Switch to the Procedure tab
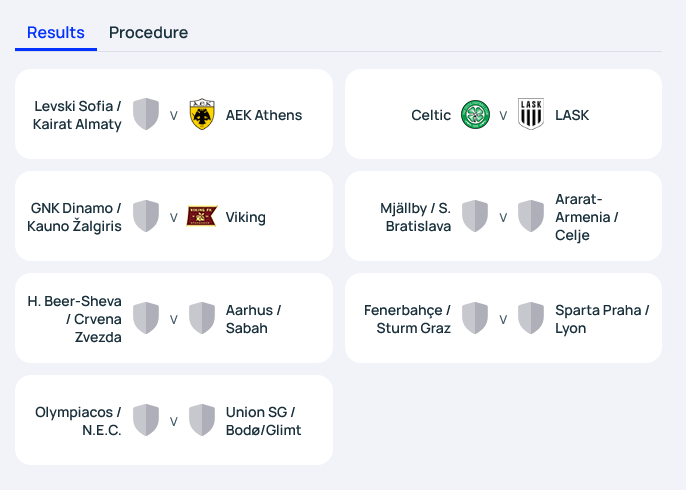The height and width of the screenshot is (490, 686). tap(148, 33)
